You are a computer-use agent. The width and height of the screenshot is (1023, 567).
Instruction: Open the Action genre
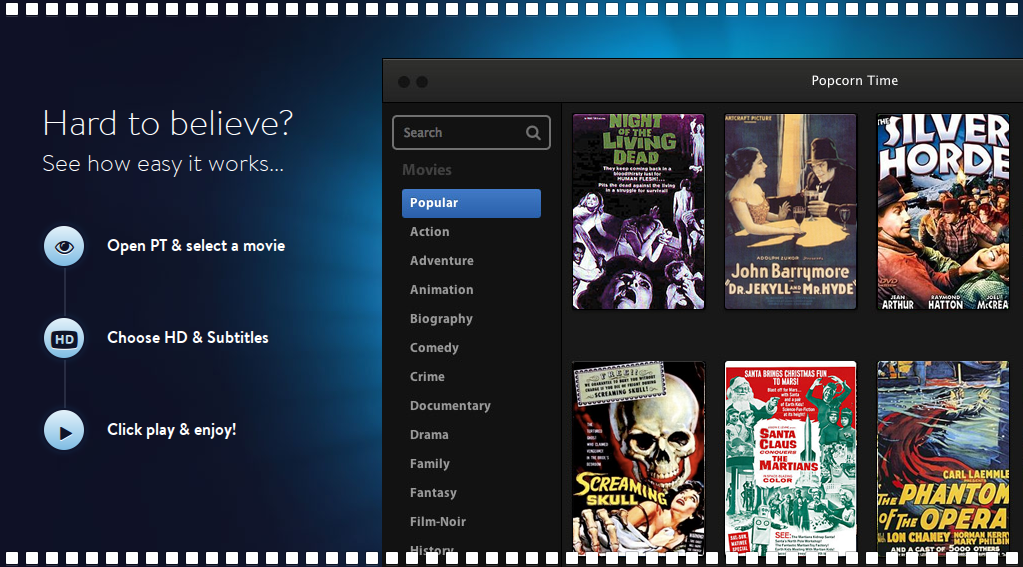point(430,232)
